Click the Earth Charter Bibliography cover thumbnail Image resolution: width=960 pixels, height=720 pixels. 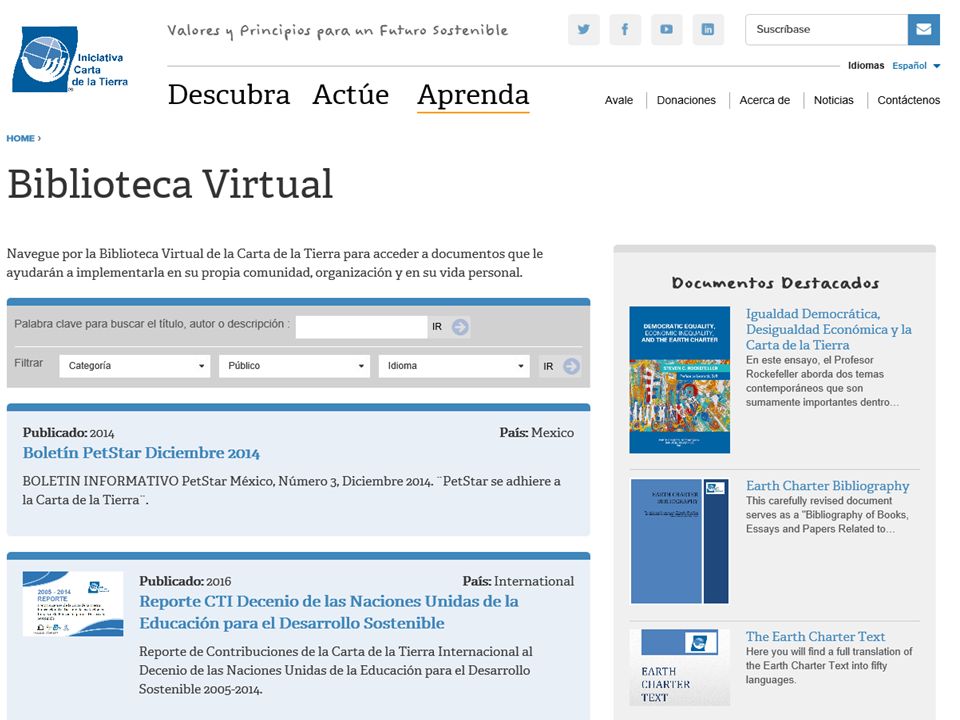(680, 541)
